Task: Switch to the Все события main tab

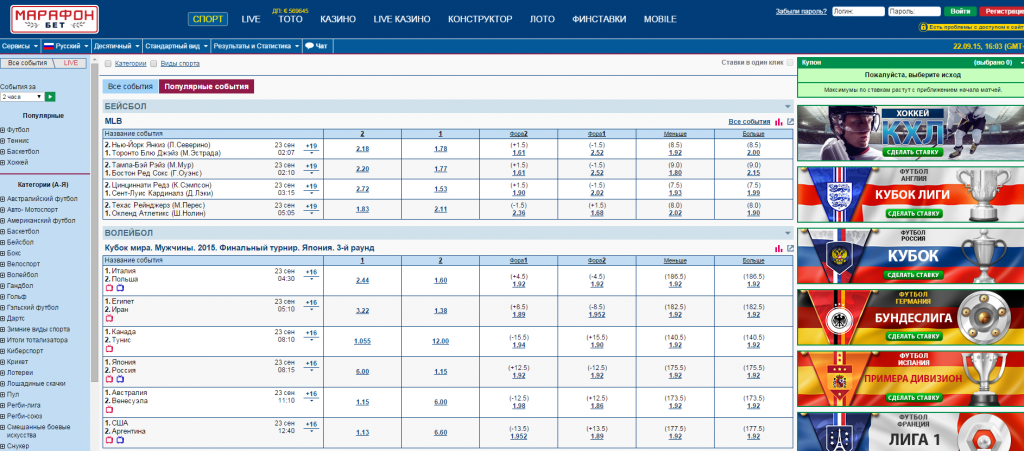Action: [x=130, y=86]
